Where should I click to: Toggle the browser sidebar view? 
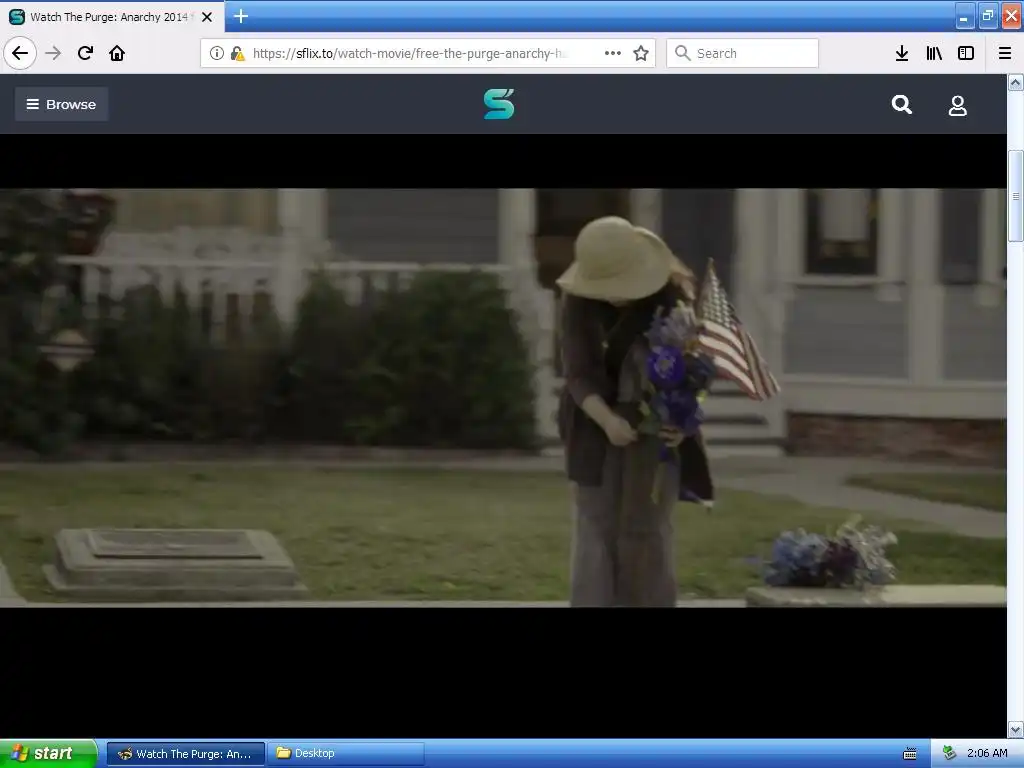[x=966, y=53]
